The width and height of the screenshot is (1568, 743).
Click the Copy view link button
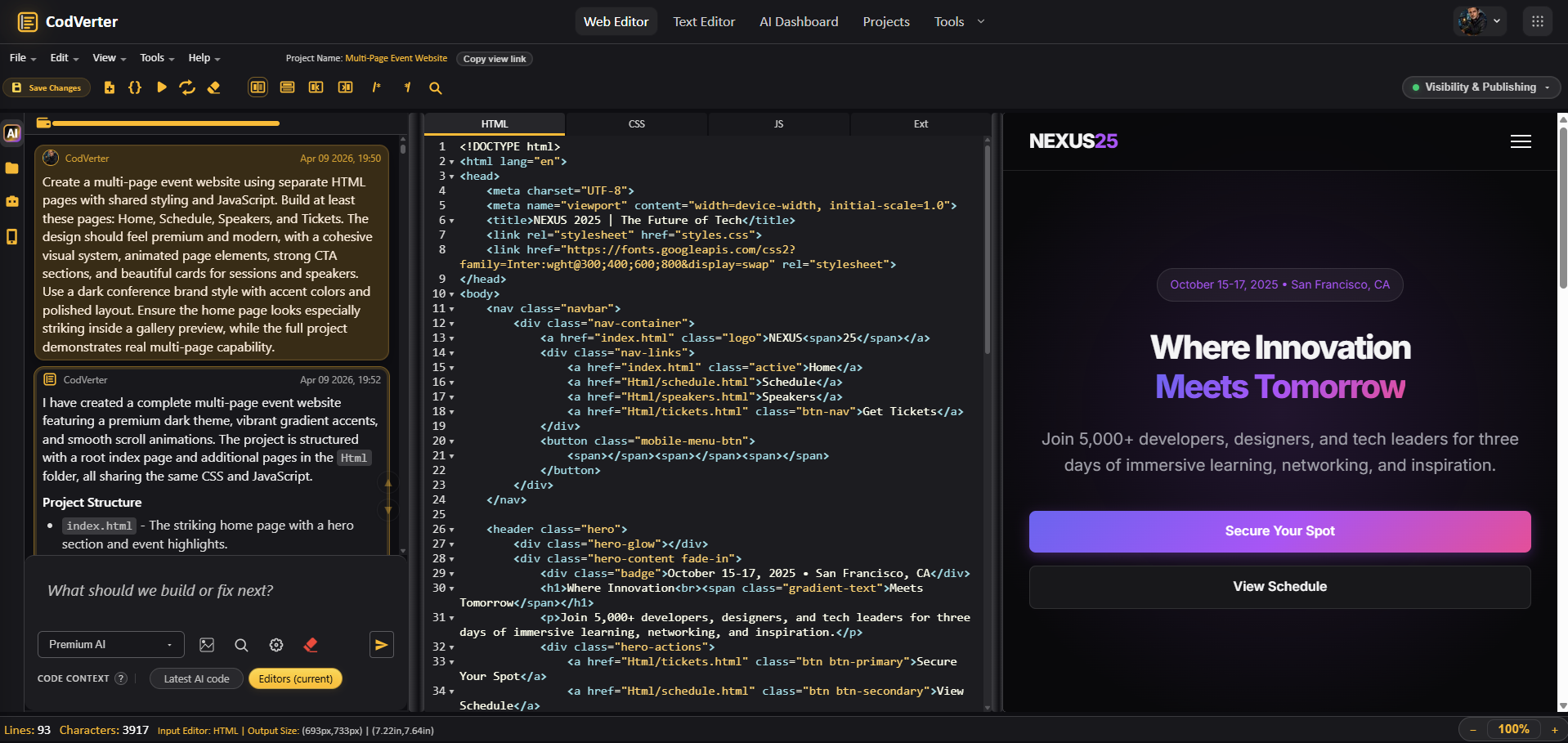tap(495, 59)
